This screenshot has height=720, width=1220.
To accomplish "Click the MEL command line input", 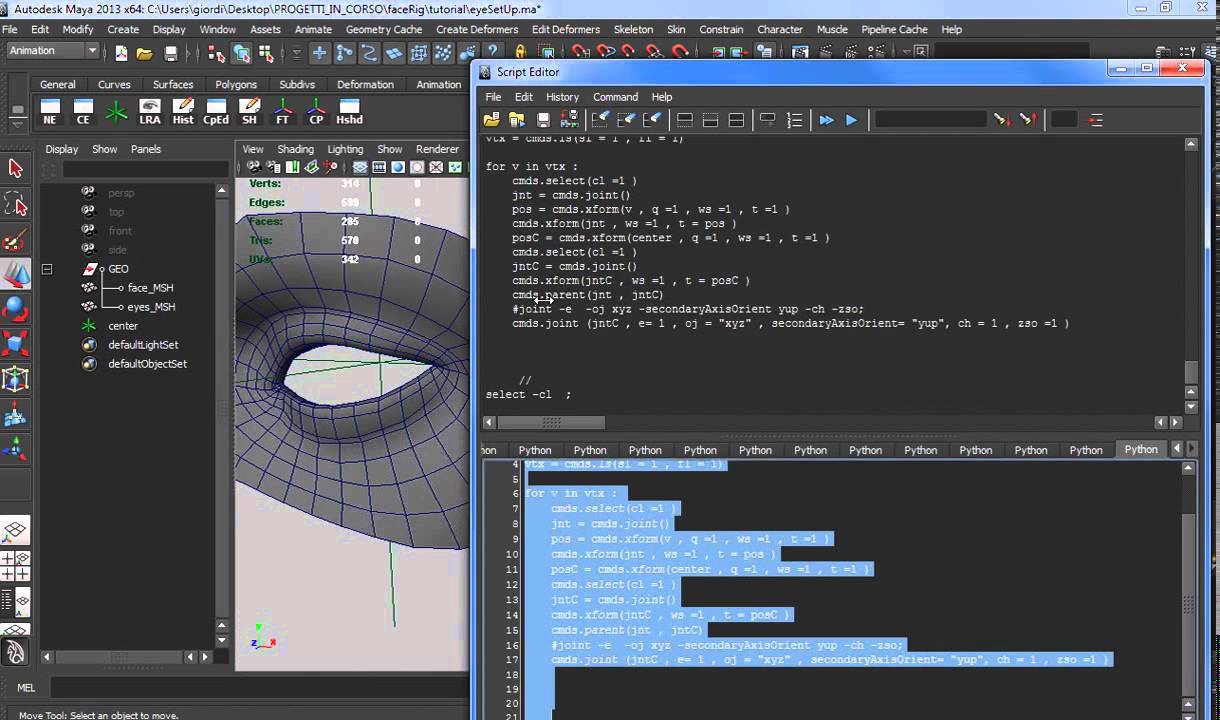I will click(x=260, y=688).
